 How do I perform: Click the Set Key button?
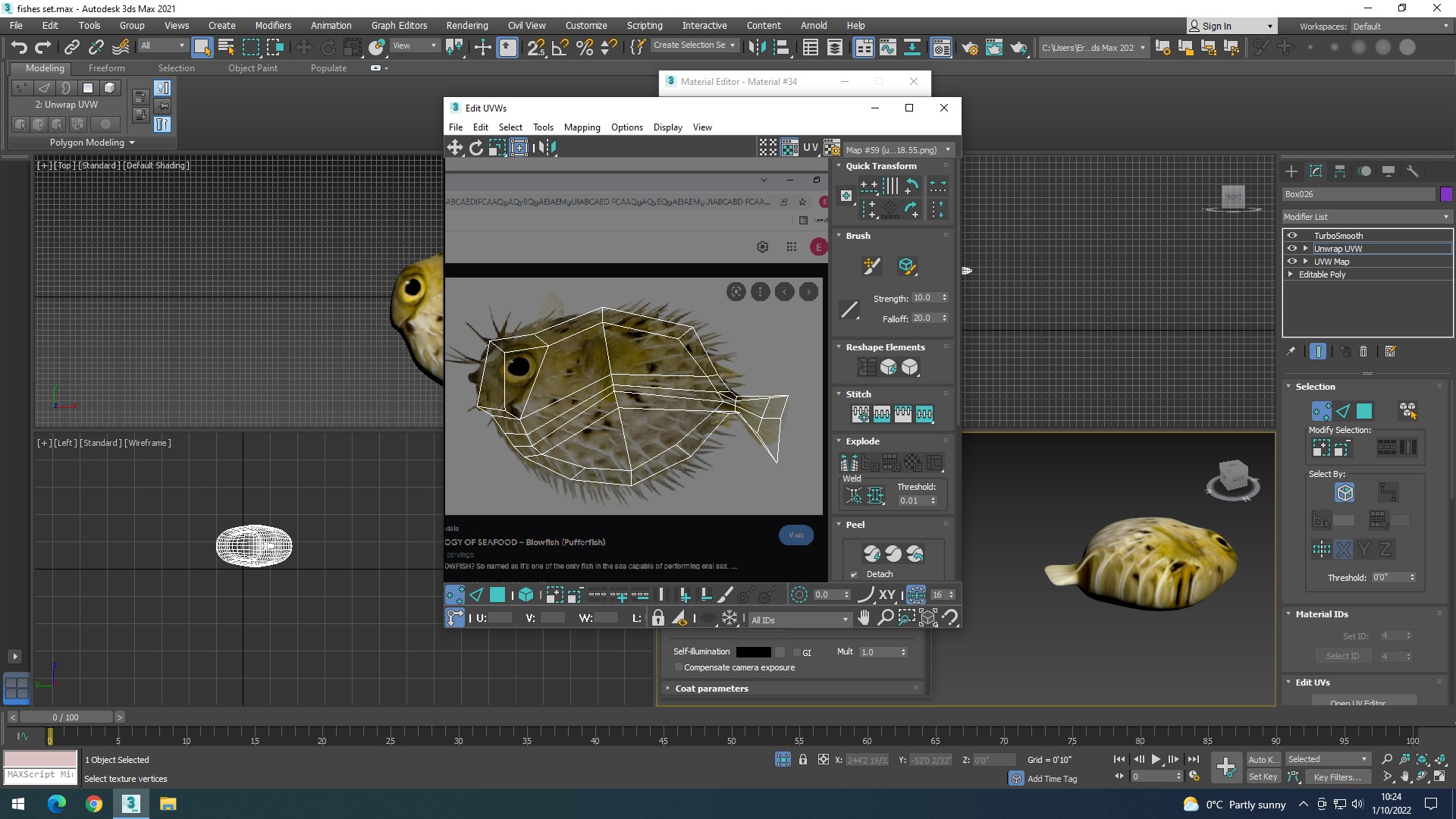click(1263, 777)
